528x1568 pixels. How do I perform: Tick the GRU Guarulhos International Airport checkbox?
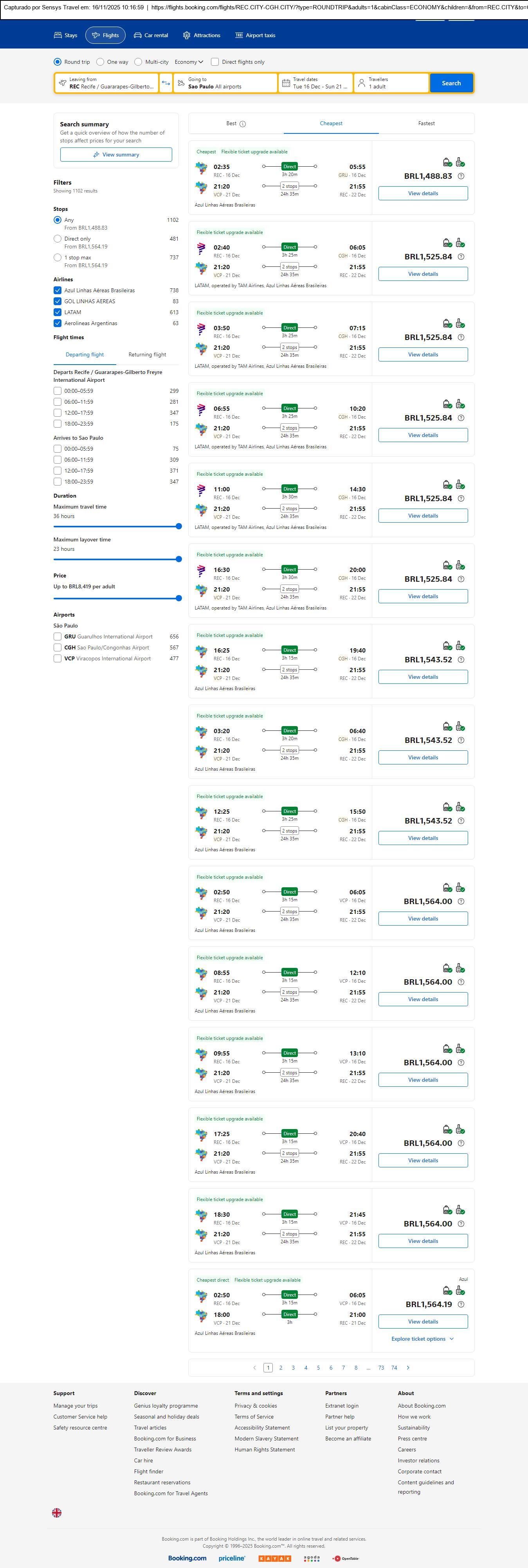(57, 637)
